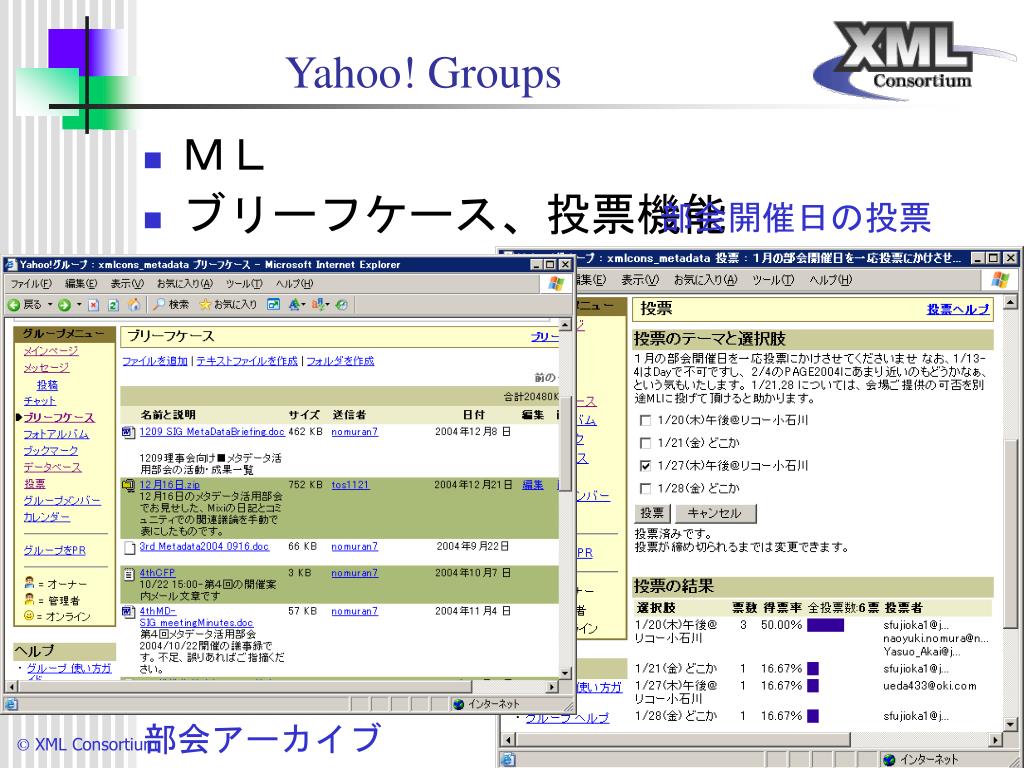Click purple result bar for 1/20 option
This screenshot has width=1024, height=768.
(x=825, y=626)
